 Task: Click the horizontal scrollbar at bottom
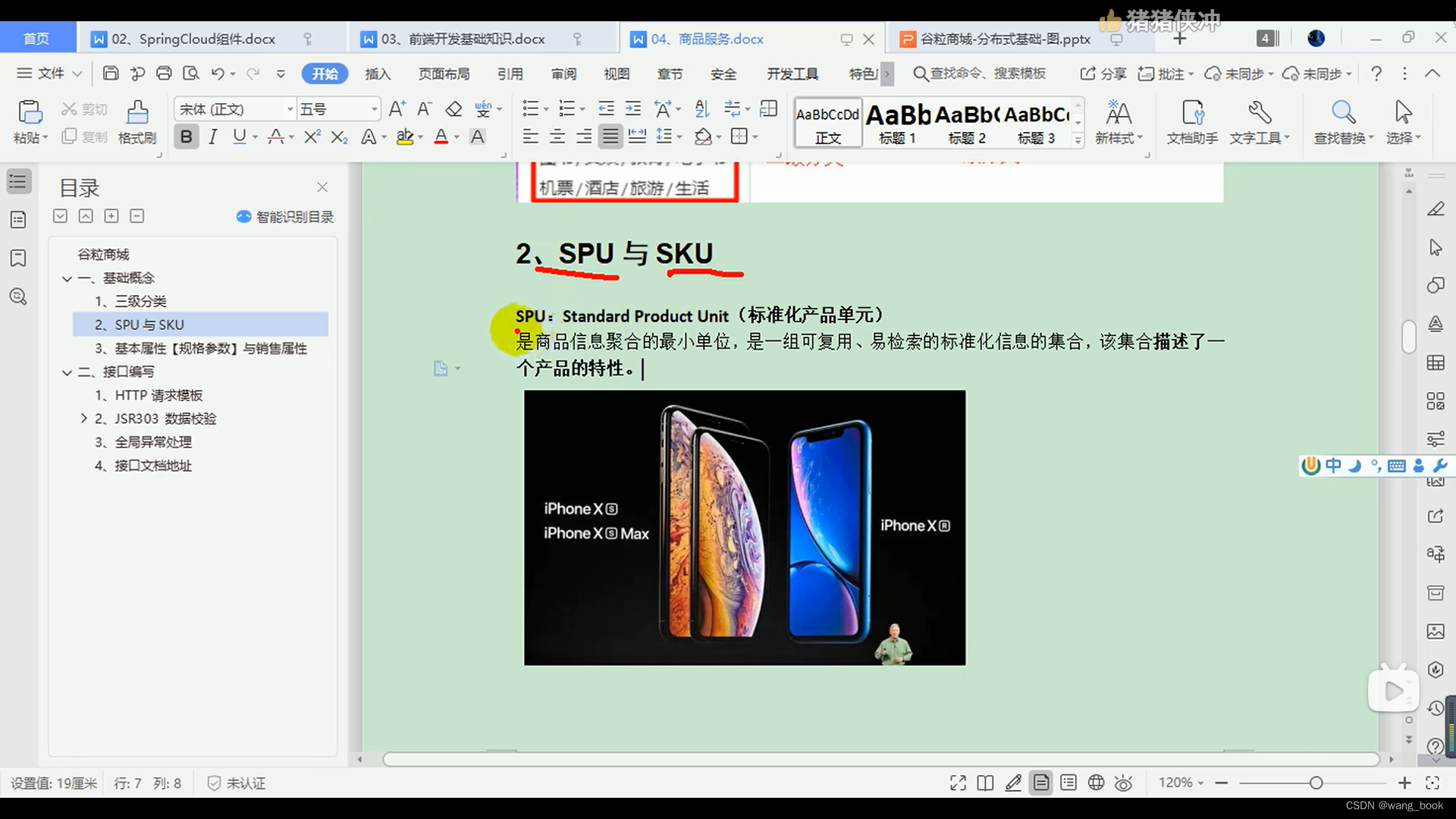pos(880,759)
